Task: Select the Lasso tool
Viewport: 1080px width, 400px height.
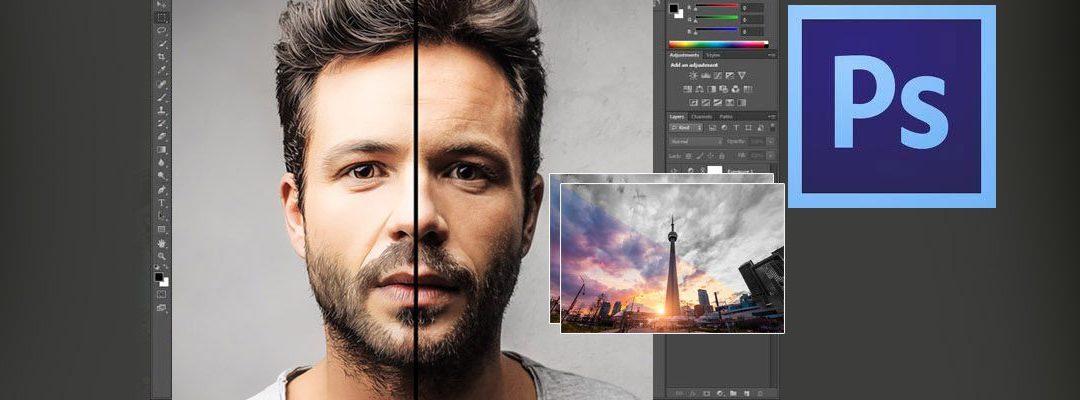Action: [162, 31]
